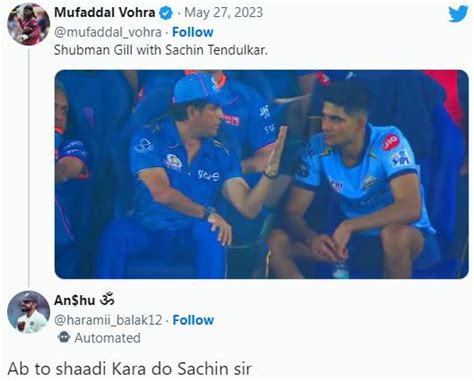
Task: Click the vertical thread line between tweets
Action: (29, 168)
